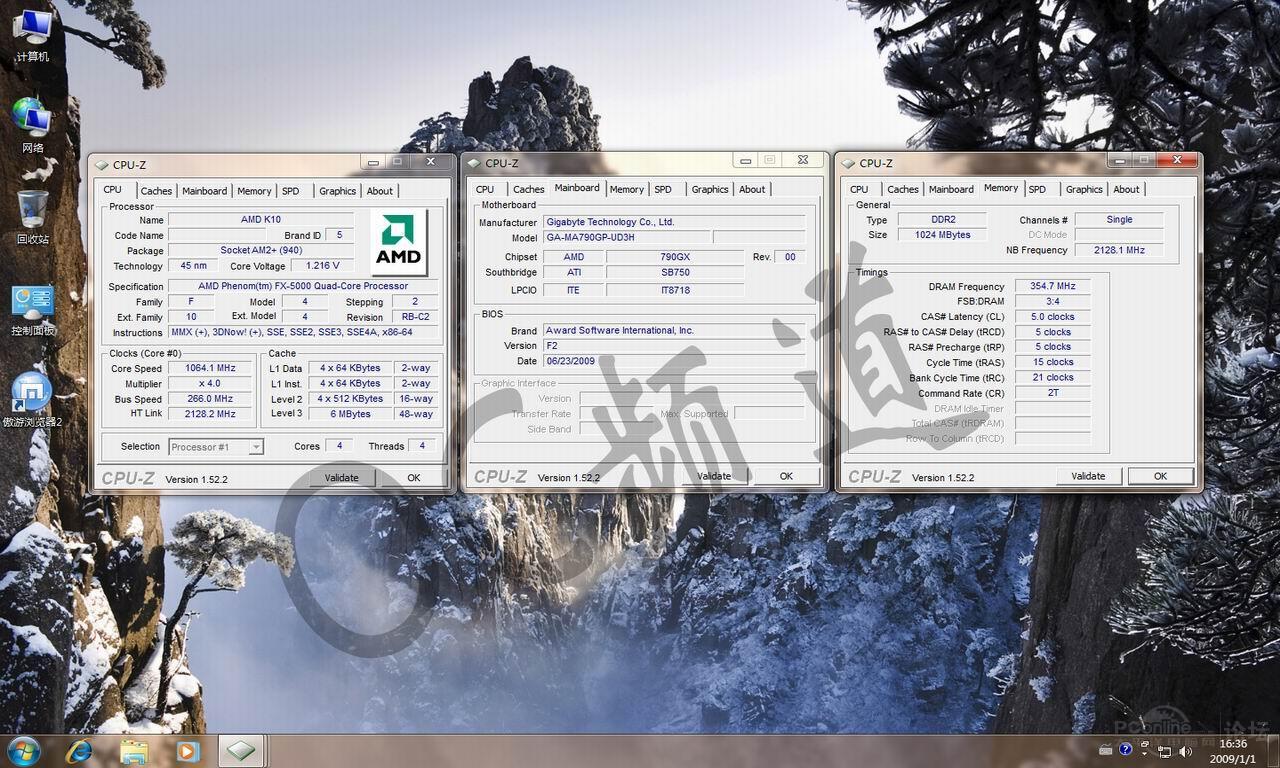Screen dimensions: 1280x768
Task: Switch to Caches tab in right CPU-Z window
Action: (x=903, y=189)
